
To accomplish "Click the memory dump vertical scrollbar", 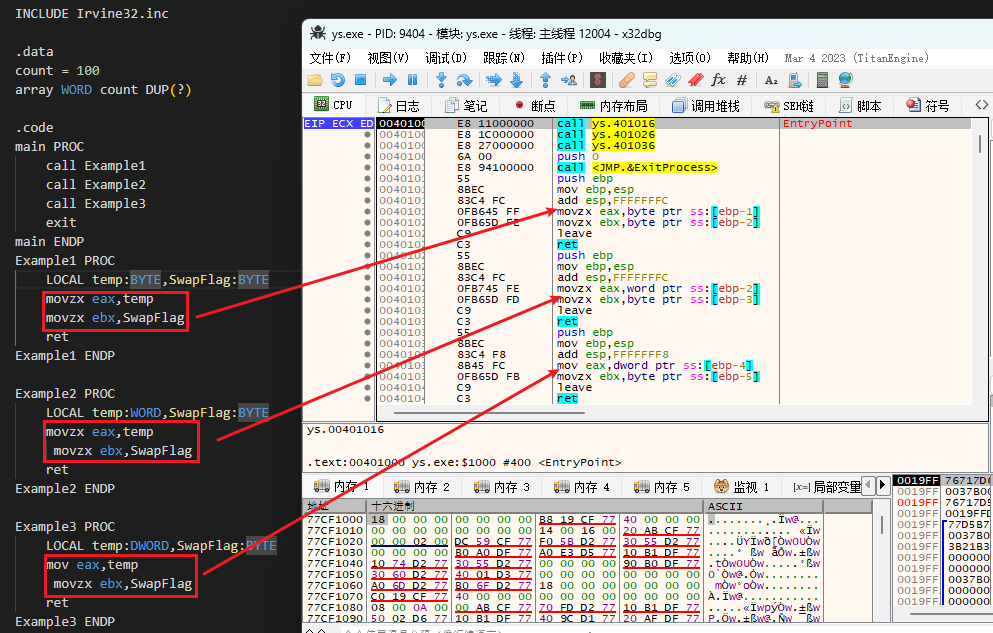I will [x=881, y=525].
